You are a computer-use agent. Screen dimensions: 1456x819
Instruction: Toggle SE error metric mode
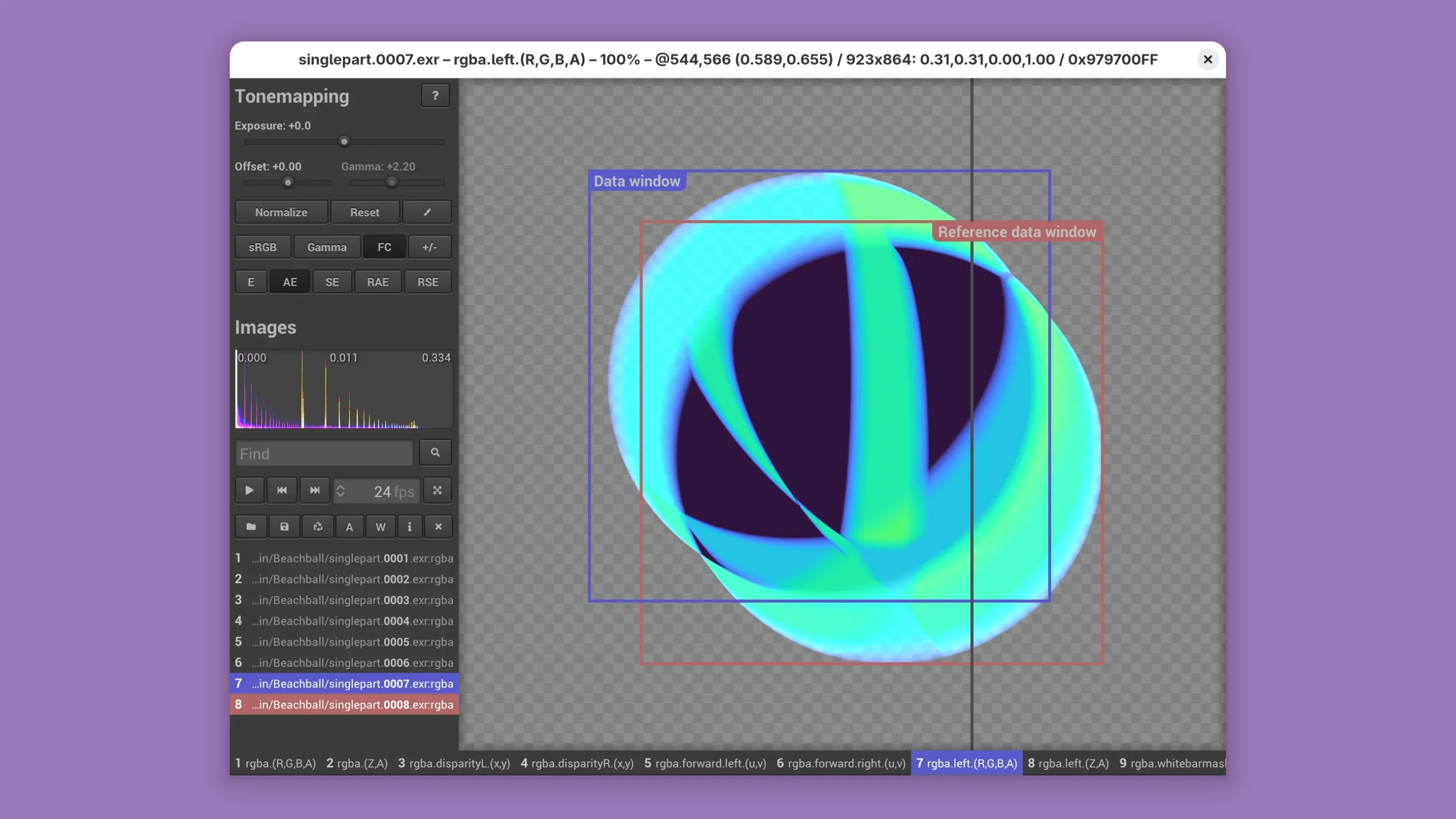point(332,282)
